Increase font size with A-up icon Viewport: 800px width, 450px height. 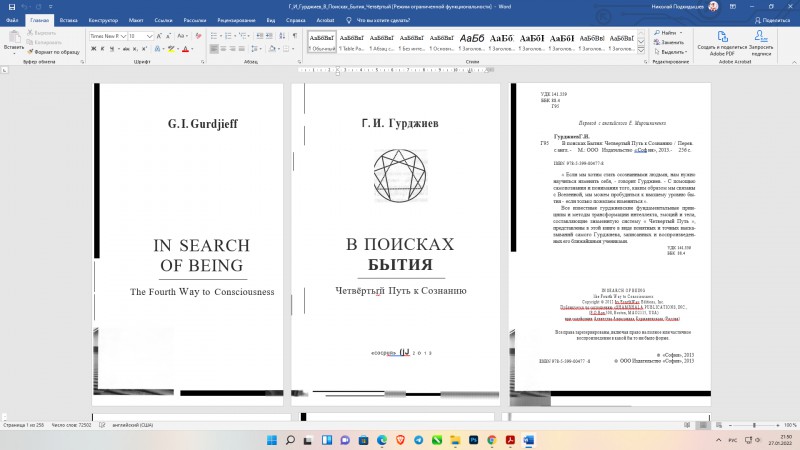[x=159, y=36]
